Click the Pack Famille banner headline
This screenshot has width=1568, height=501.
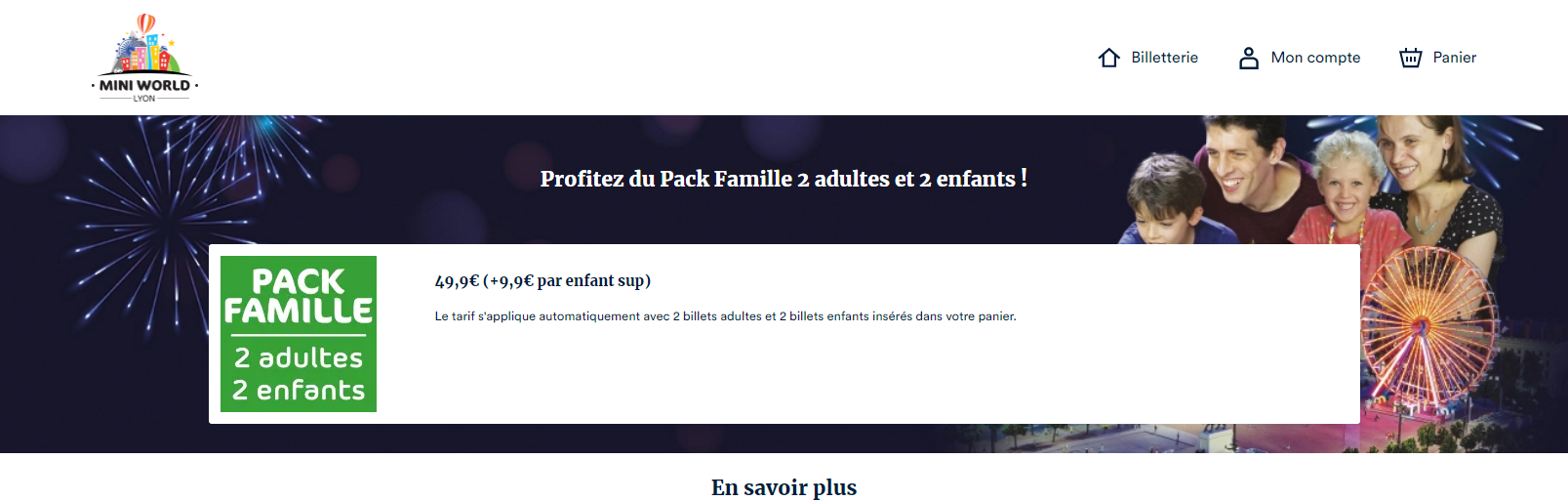[x=784, y=179]
